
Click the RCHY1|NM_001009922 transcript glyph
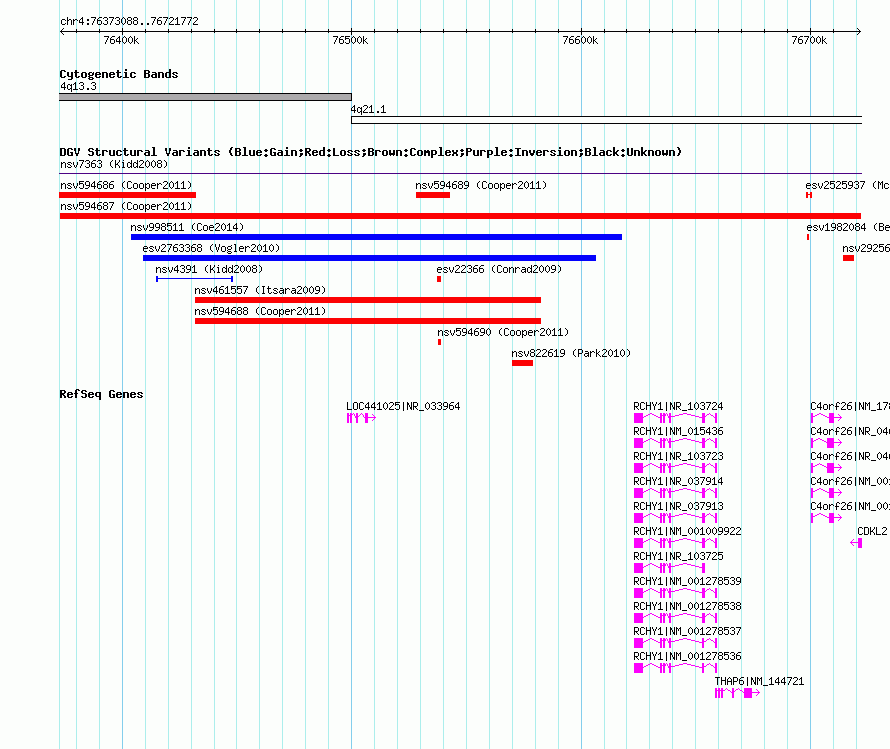coord(675,543)
